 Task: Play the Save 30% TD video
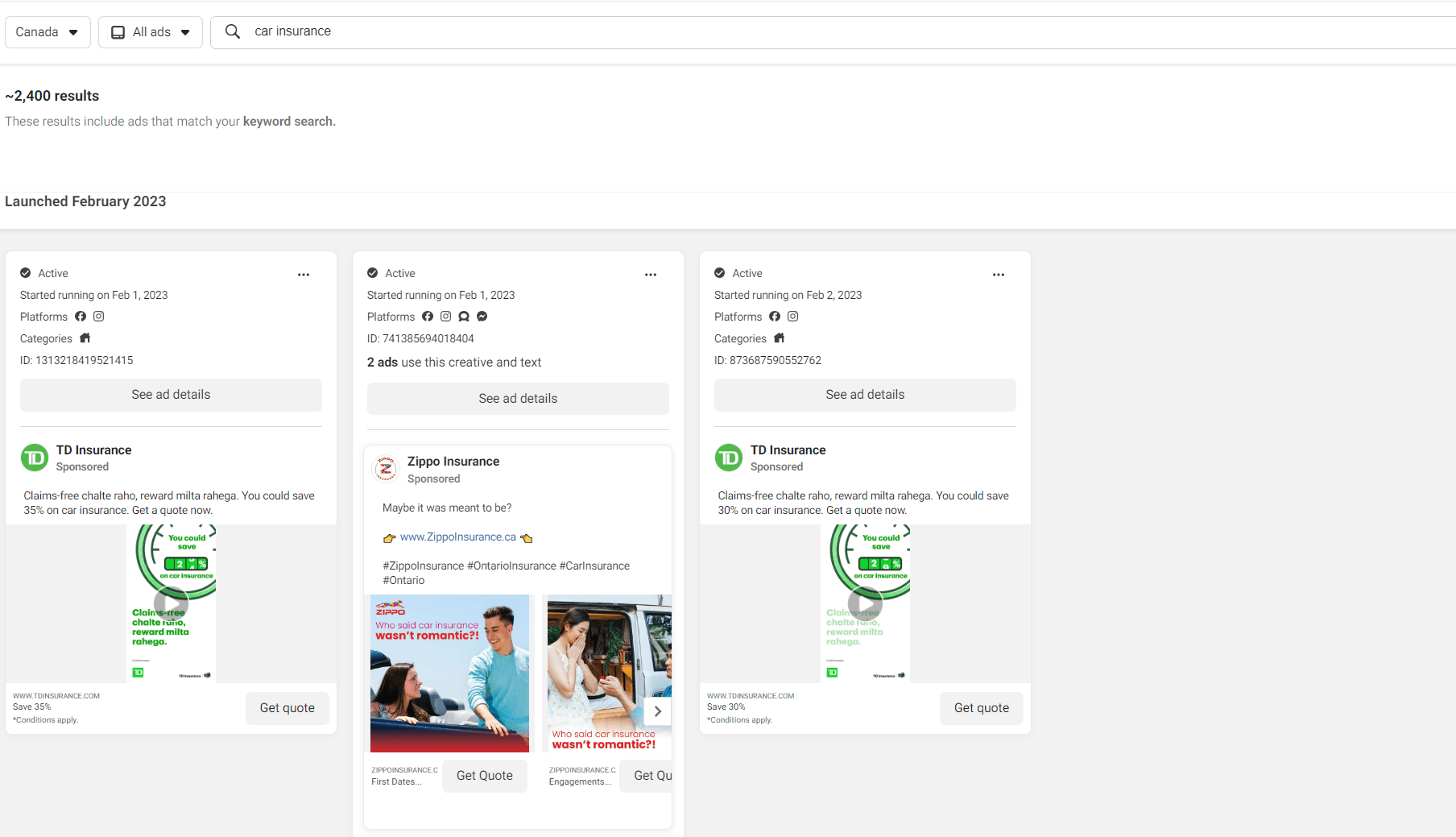coord(866,603)
